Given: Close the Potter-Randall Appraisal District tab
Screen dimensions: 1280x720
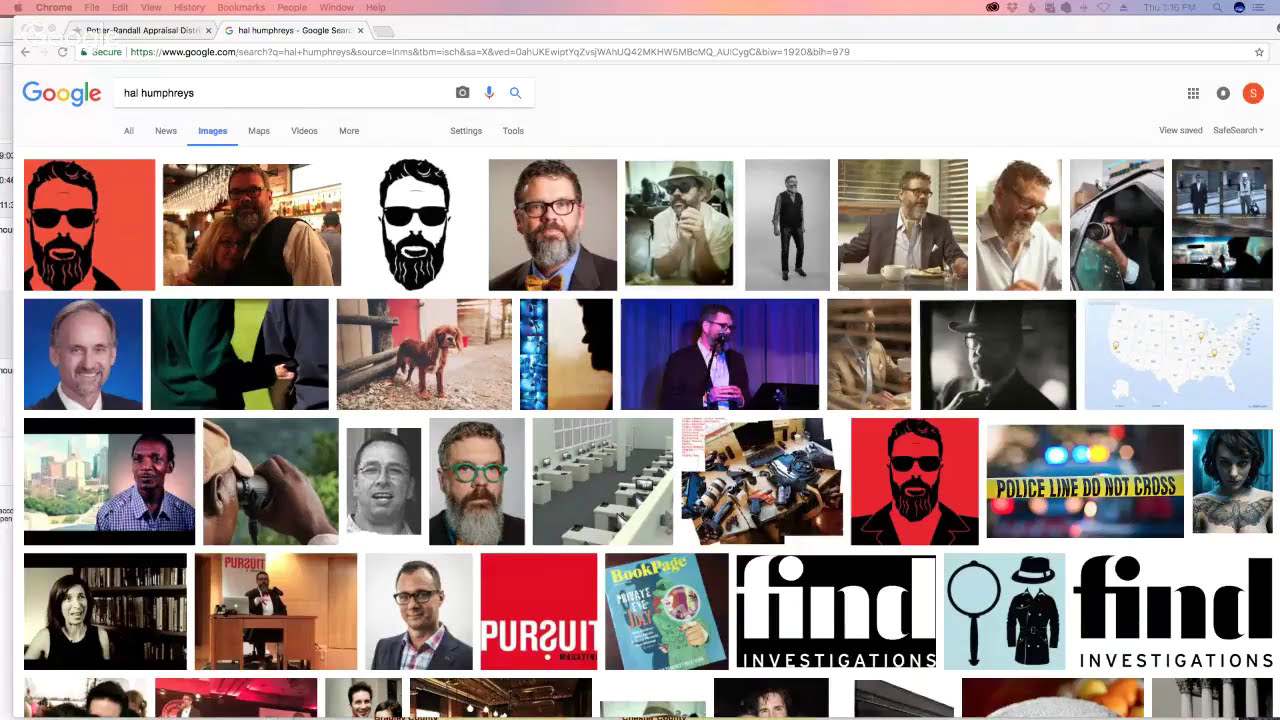Looking at the screenshot, I should coord(208,31).
